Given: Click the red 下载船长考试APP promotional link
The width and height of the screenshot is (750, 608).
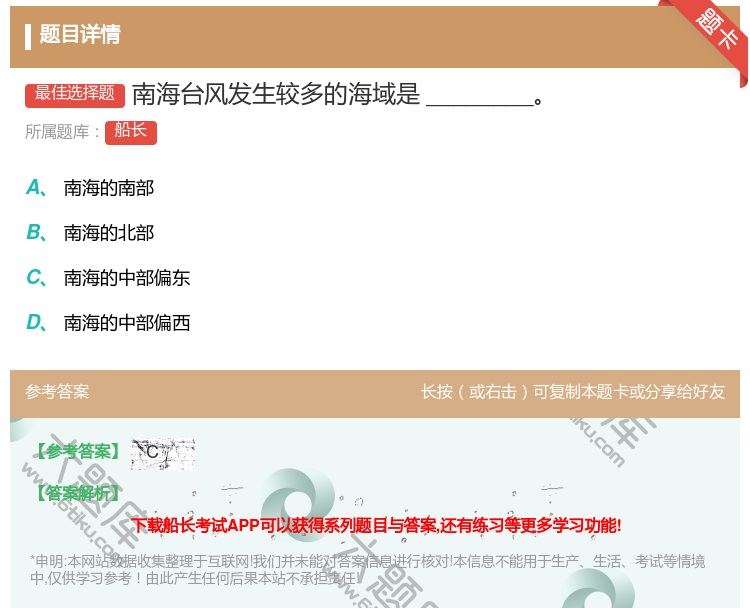Looking at the screenshot, I should coord(376,525).
